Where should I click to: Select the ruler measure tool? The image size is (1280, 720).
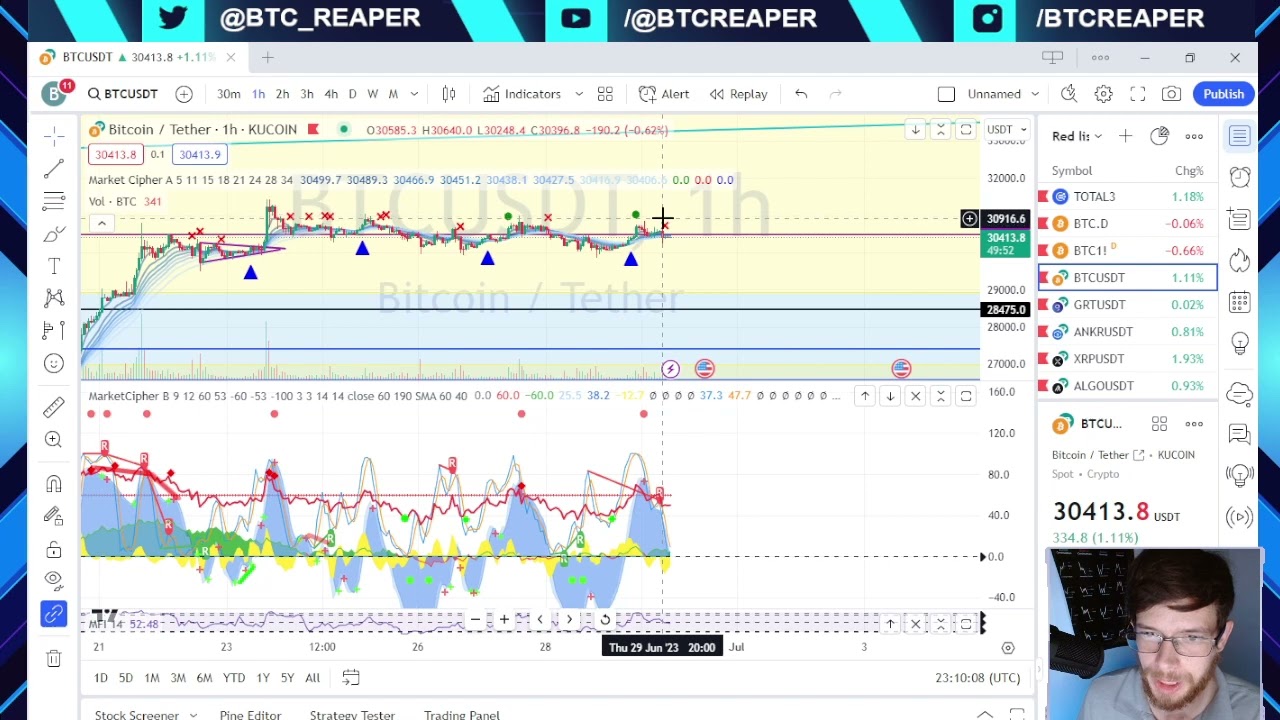pos(54,407)
